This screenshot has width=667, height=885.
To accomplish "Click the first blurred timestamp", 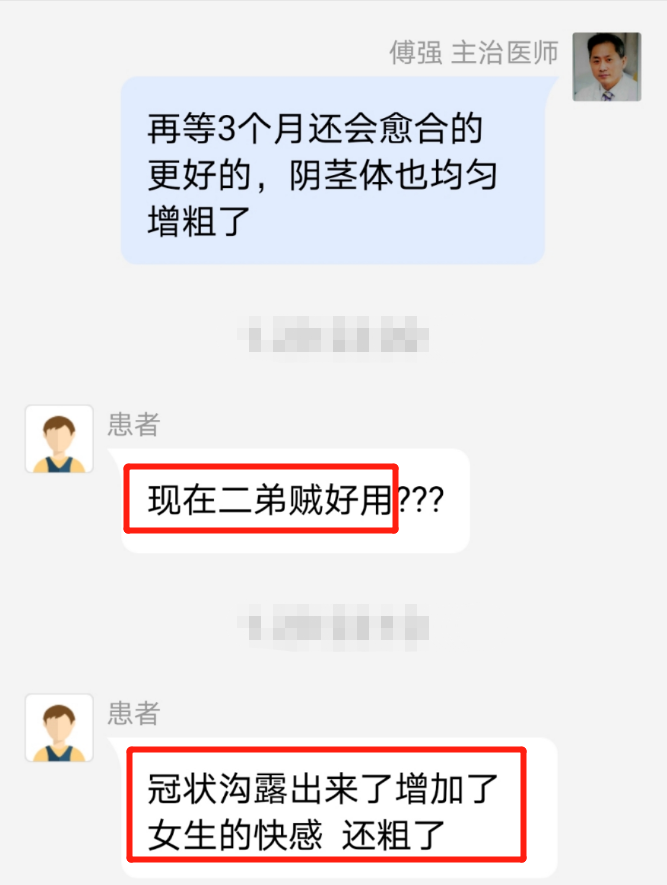I will pyautogui.click(x=333, y=335).
